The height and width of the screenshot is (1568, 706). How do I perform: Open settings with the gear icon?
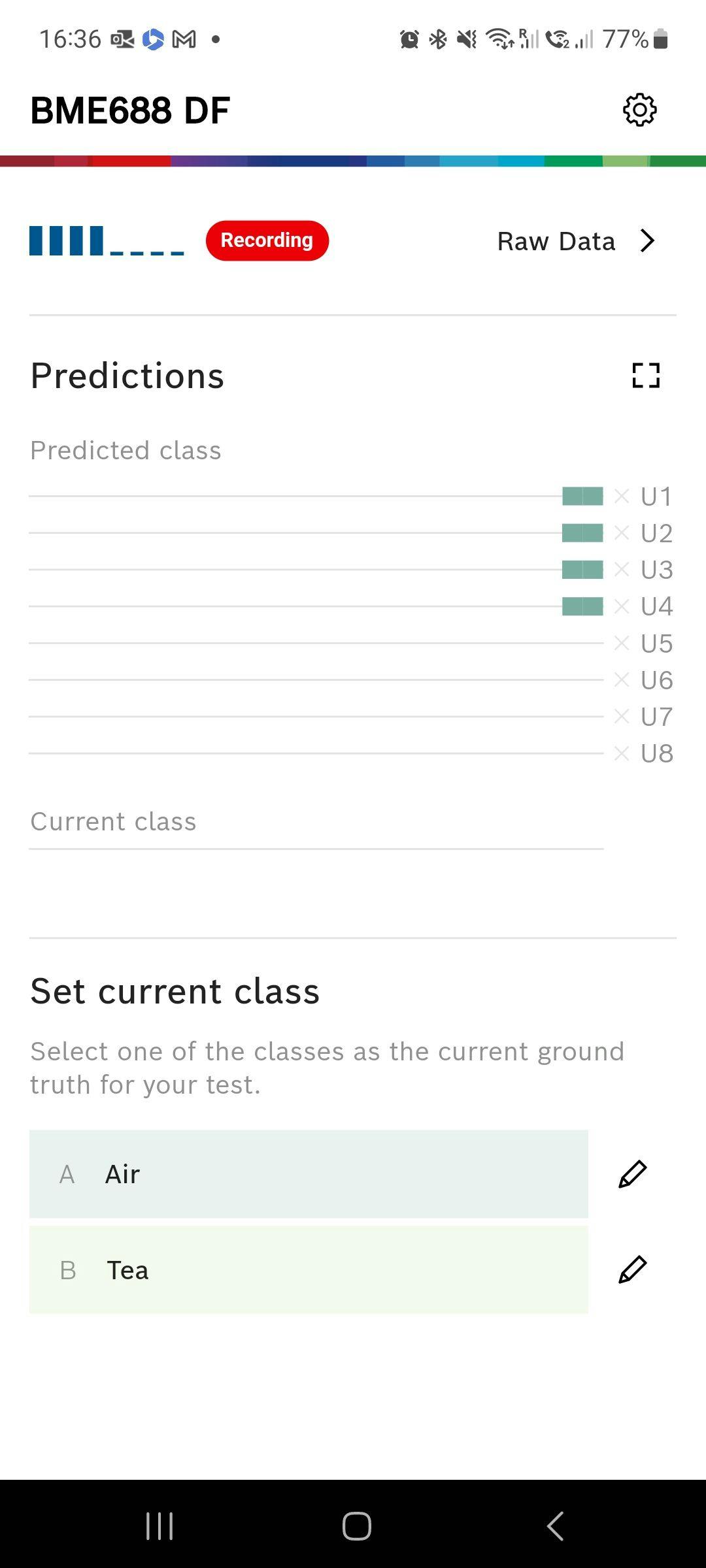point(639,110)
